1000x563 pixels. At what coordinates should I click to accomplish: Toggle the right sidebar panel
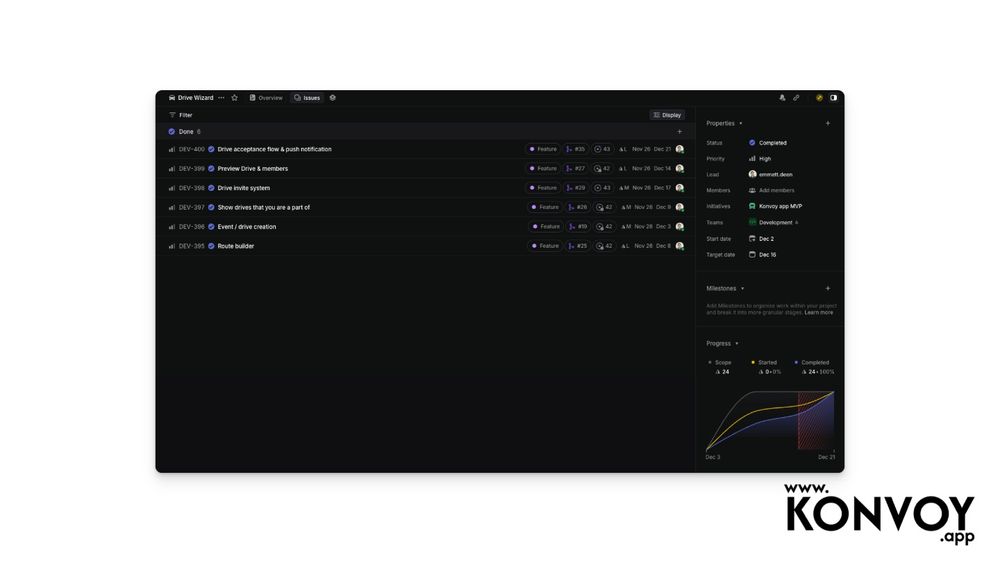(x=834, y=98)
